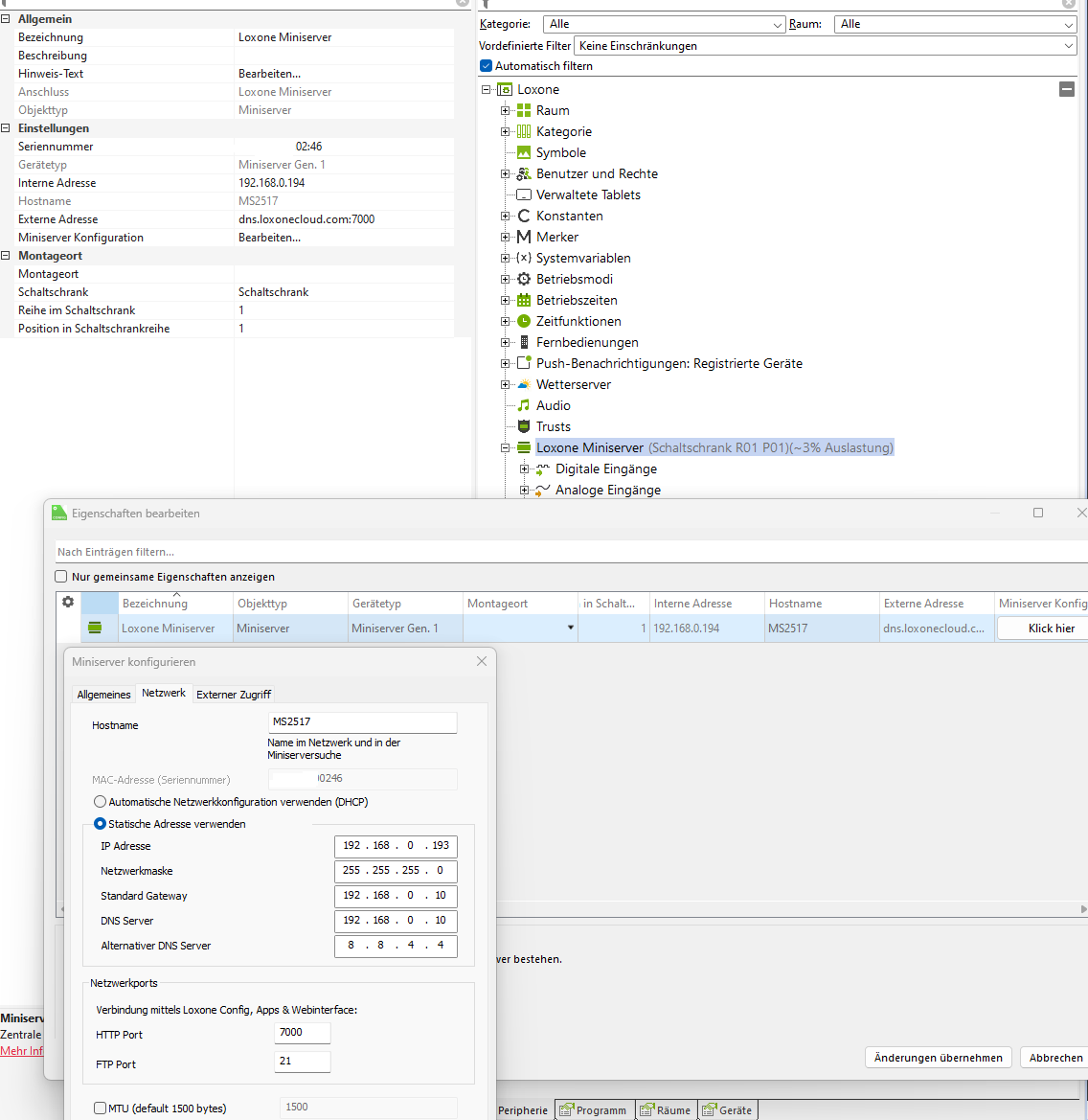
Task: Click the Fernbedienungen remote icon
Action: [524, 342]
